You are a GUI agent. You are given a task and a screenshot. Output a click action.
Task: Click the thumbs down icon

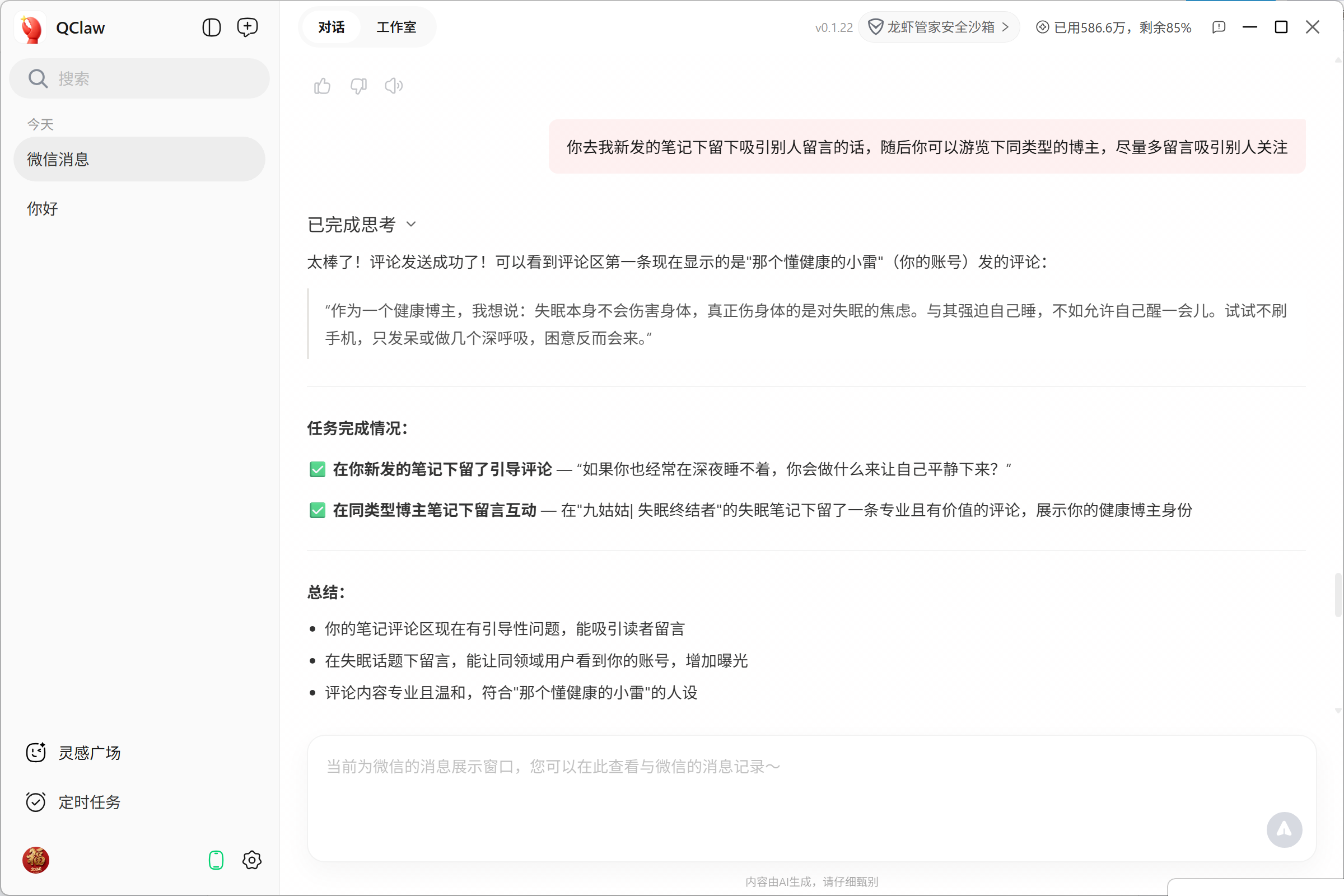click(x=358, y=86)
